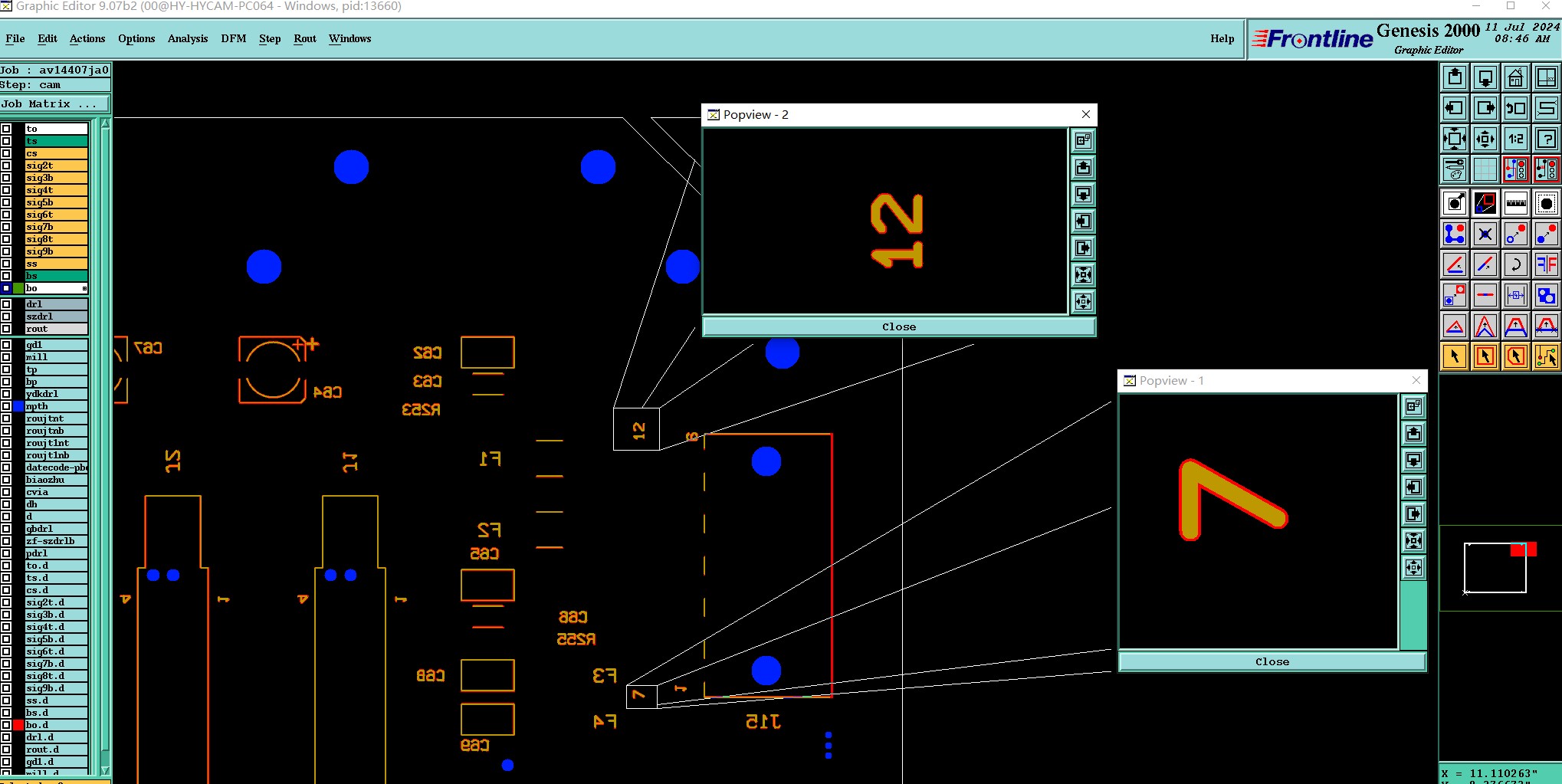
Task: Open the Analysis menu
Action: point(188,38)
